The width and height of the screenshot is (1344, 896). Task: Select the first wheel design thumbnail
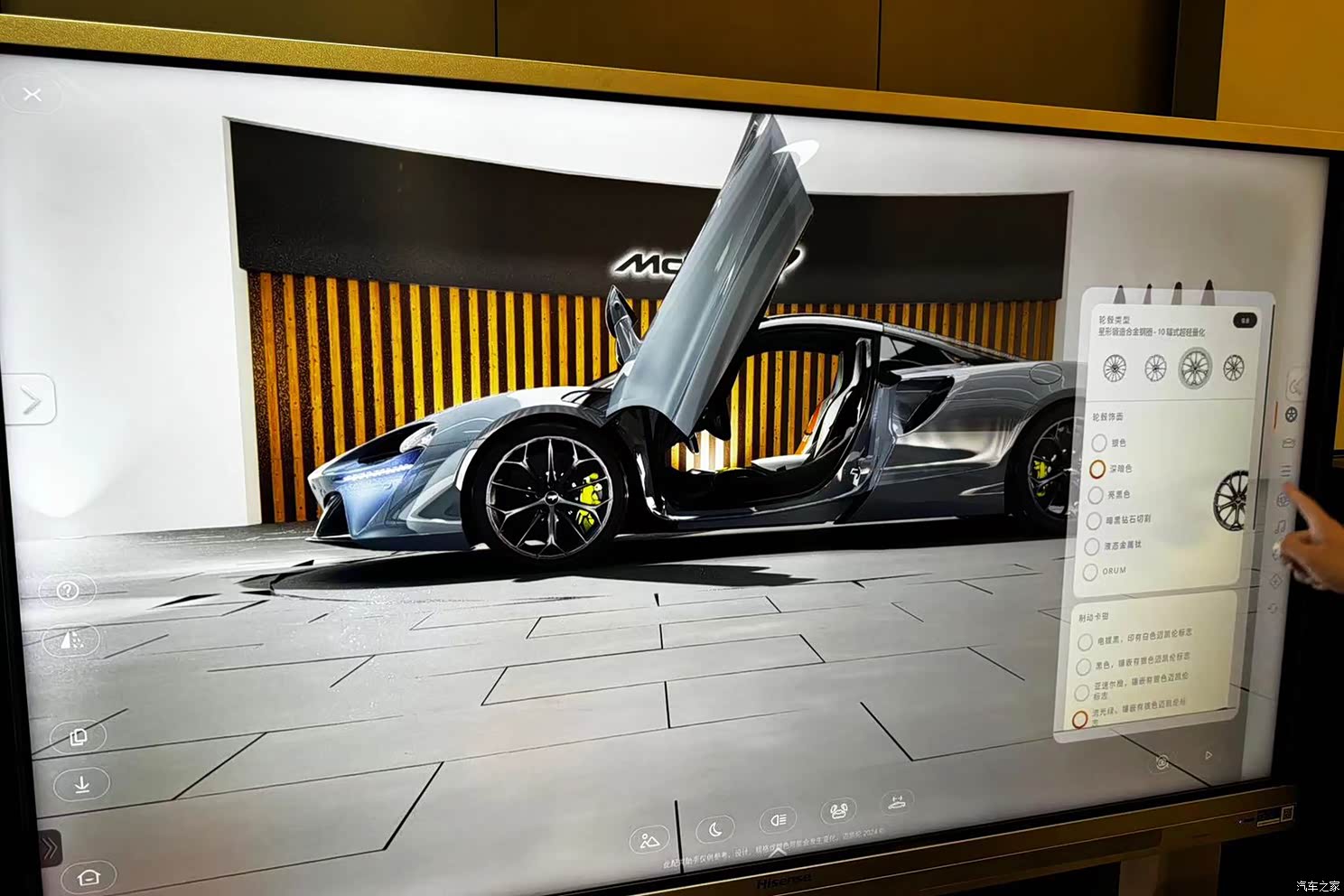(x=1115, y=368)
